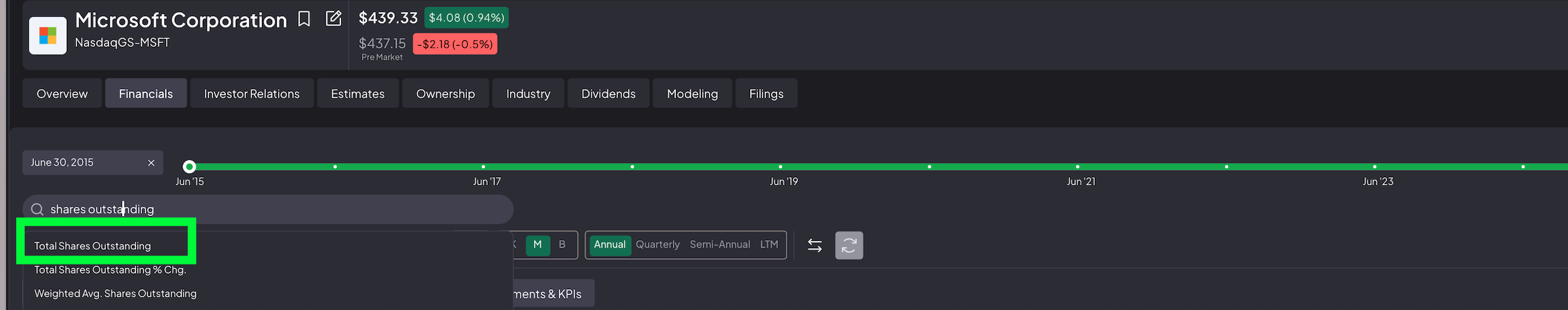Select Total Shares Outstanding % Chg. suggestion
The height and width of the screenshot is (310, 1568).
(110, 270)
